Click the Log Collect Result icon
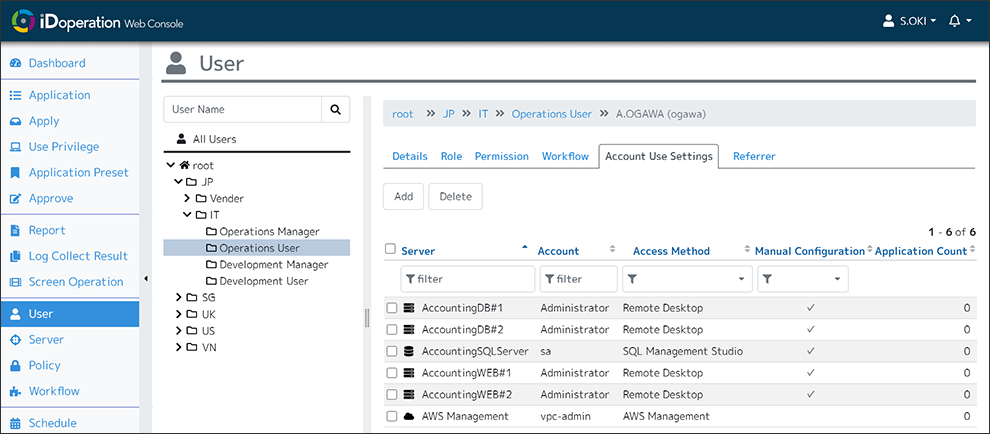Screen dimensions: 990x434 (16, 256)
